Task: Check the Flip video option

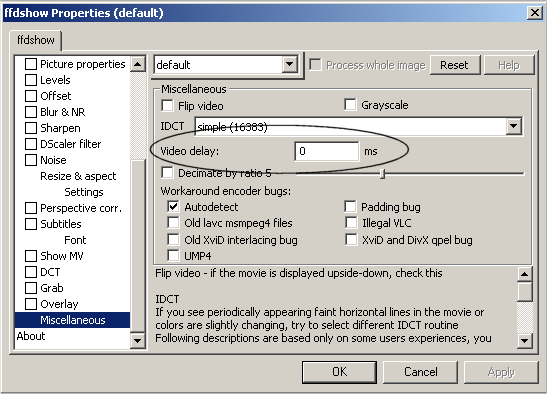Action: pyautogui.click(x=167, y=106)
